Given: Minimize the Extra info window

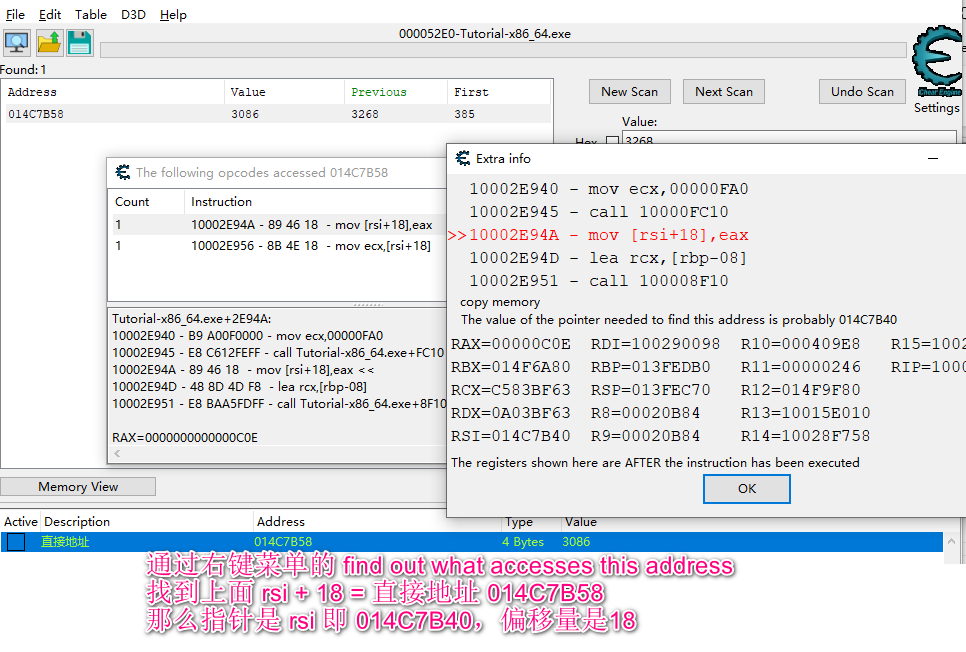Looking at the screenshot, I should (x=933, y=158).
